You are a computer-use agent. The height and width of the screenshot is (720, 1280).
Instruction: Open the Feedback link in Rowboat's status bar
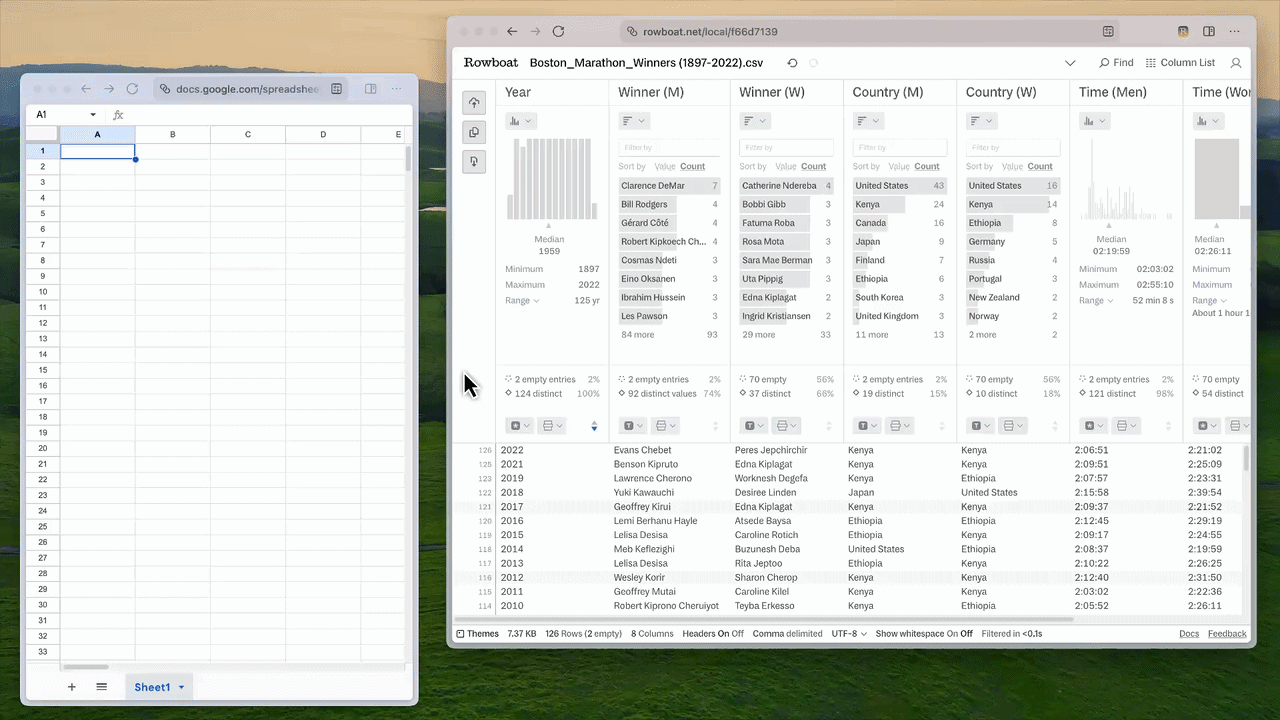pyautogui.click(x=1227, y=634)
